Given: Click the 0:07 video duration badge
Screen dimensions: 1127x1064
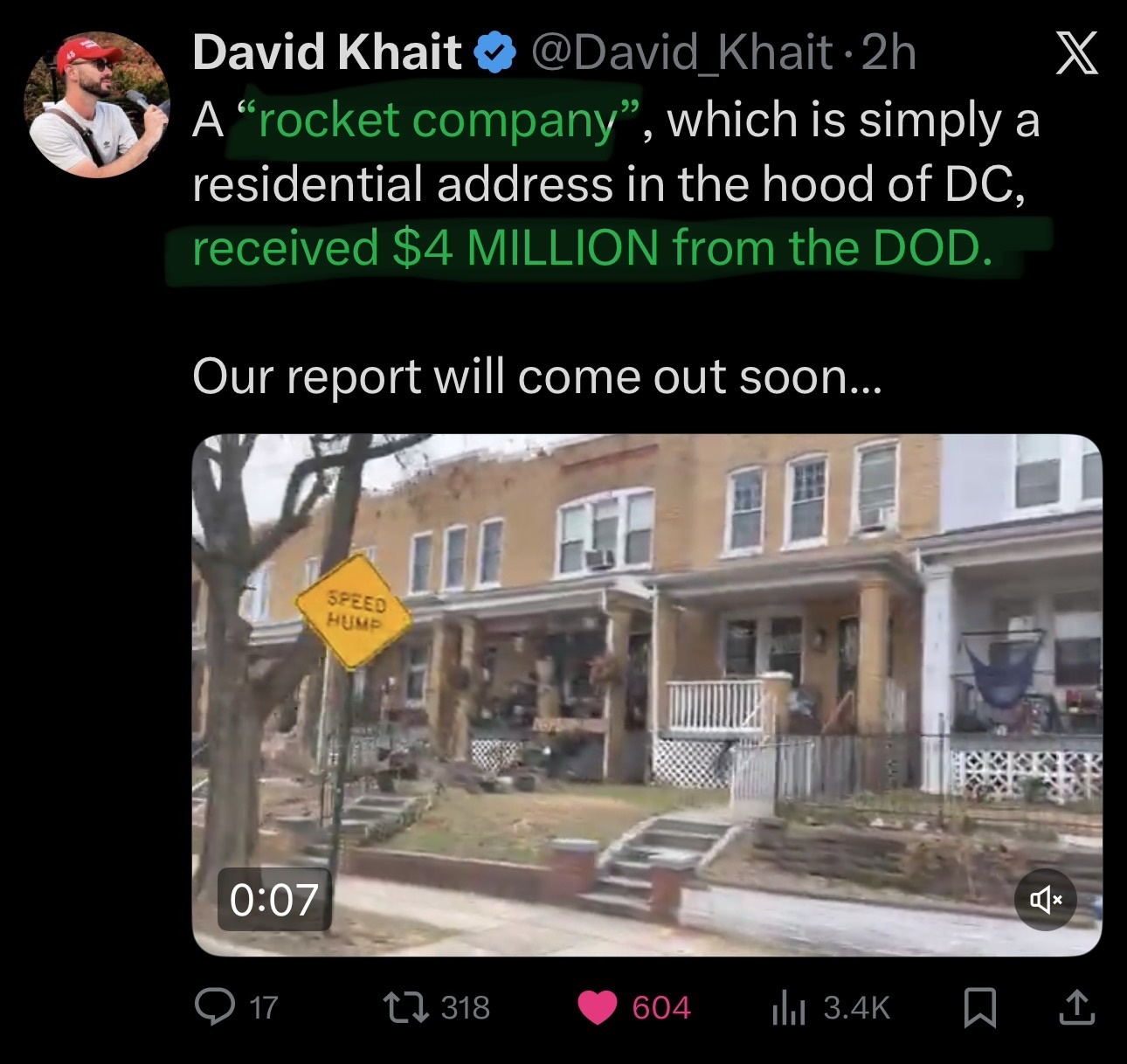Looking at the screenshot, I should point(274,900).
